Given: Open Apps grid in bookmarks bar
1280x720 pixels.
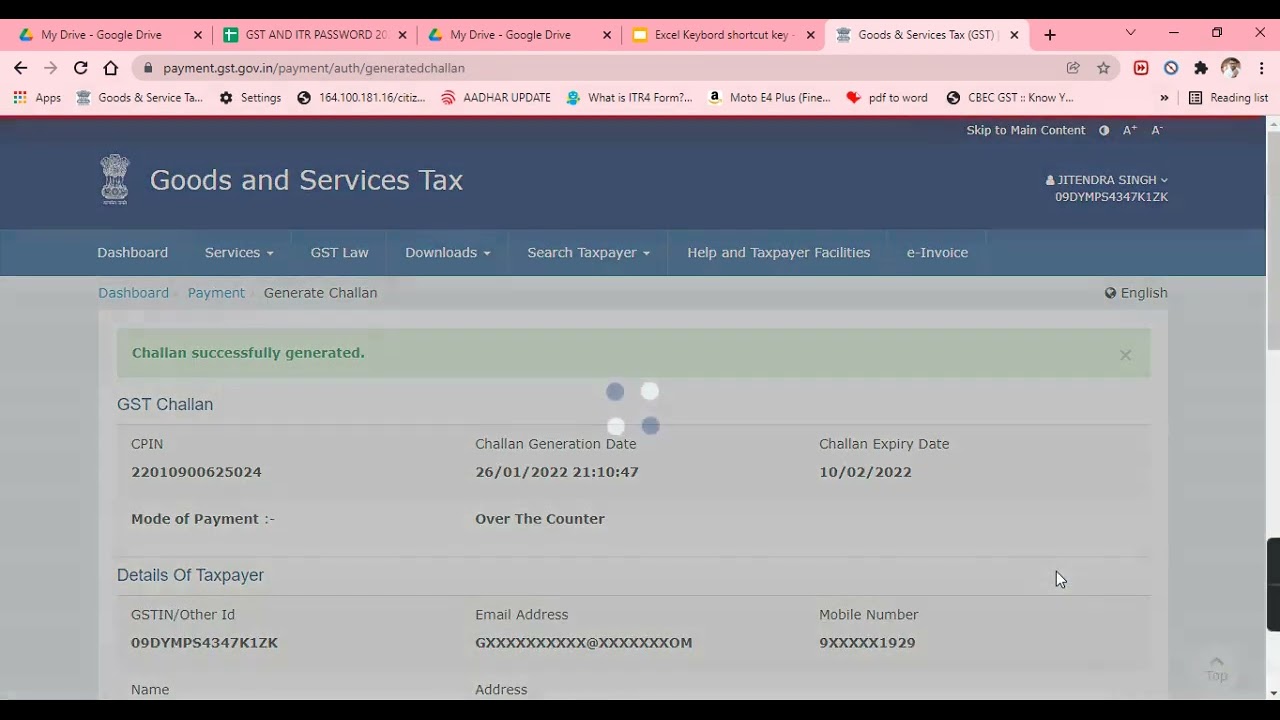Looking at the screenshot, I should tap(37, 98).
